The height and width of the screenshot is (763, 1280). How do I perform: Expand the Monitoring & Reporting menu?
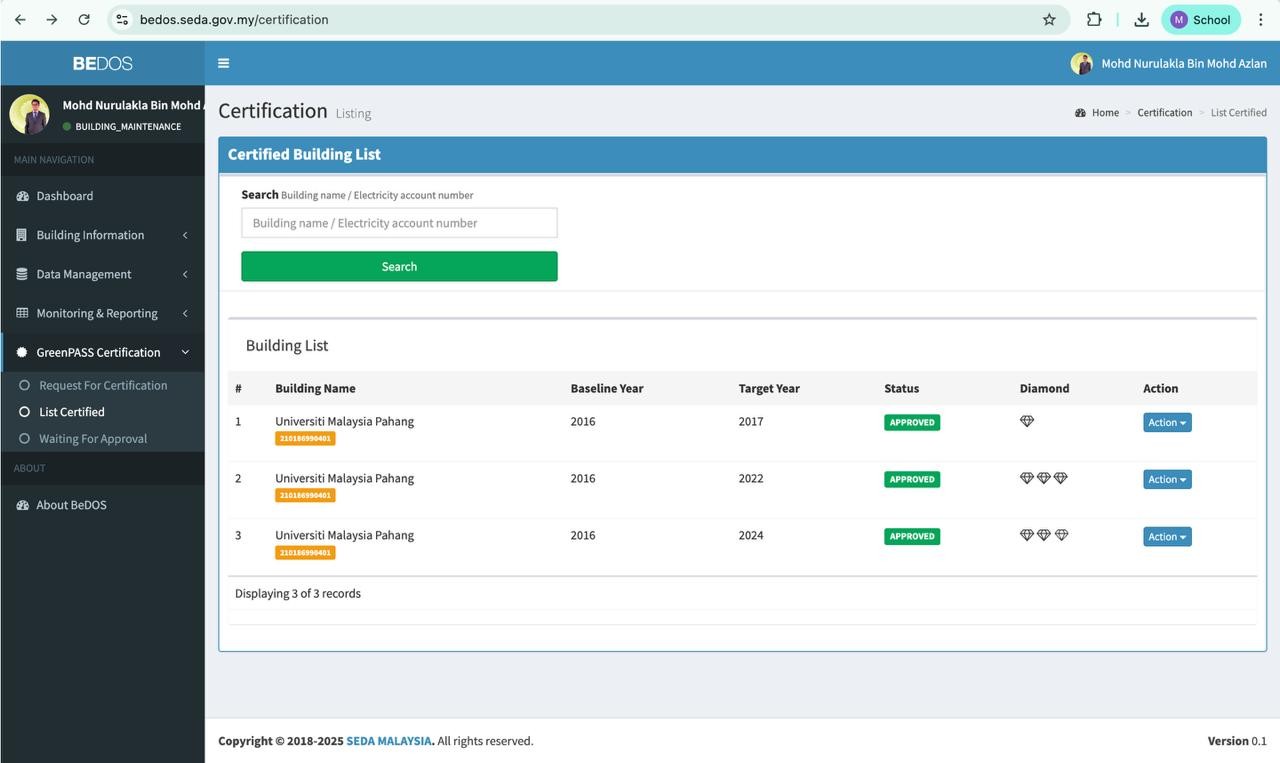point(102,313)
